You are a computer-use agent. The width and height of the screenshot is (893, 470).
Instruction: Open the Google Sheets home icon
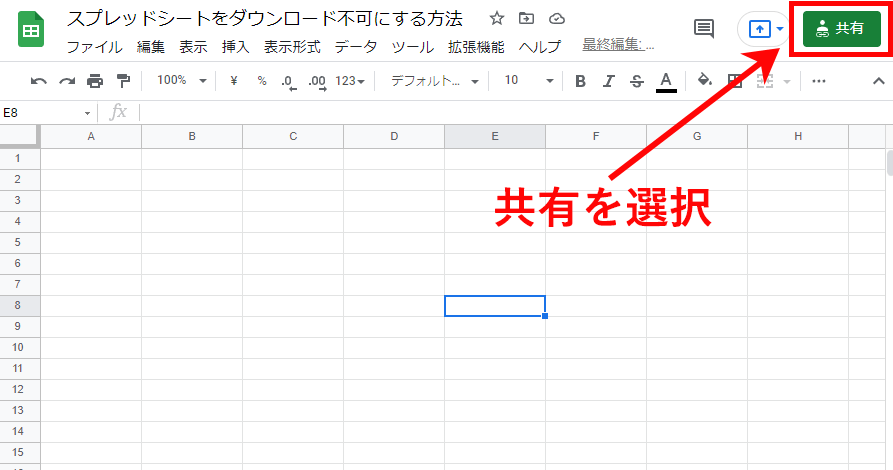pos(31,31)
